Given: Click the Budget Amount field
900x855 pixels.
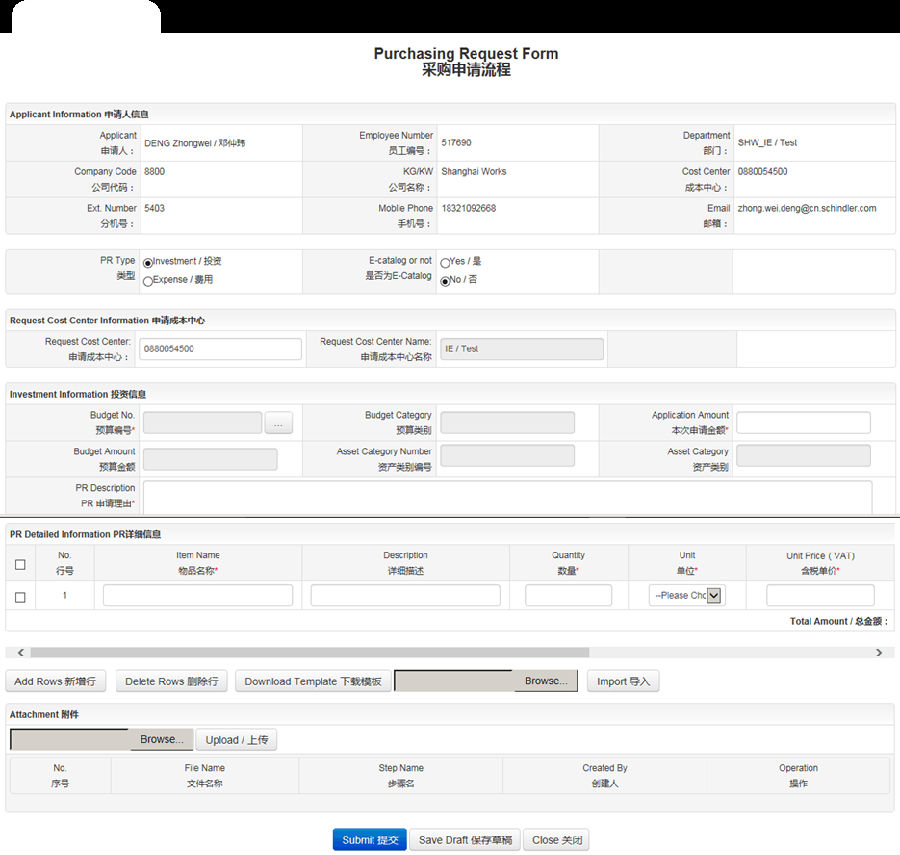Looking at the screenshot, I should click(210, 460).
